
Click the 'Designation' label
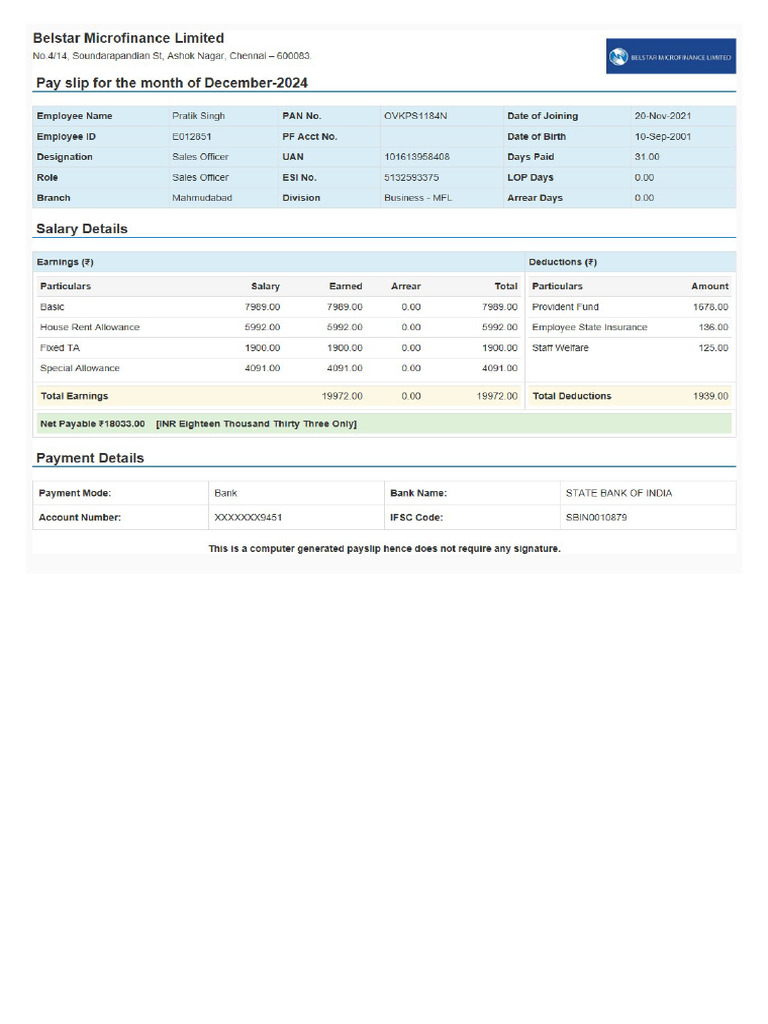point(65,157)
